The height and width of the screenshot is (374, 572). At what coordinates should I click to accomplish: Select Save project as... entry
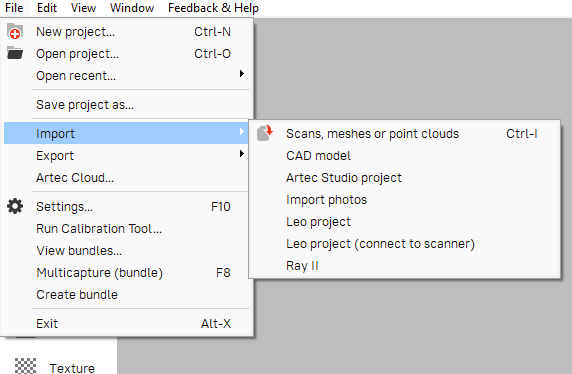[x=127, y=105]
